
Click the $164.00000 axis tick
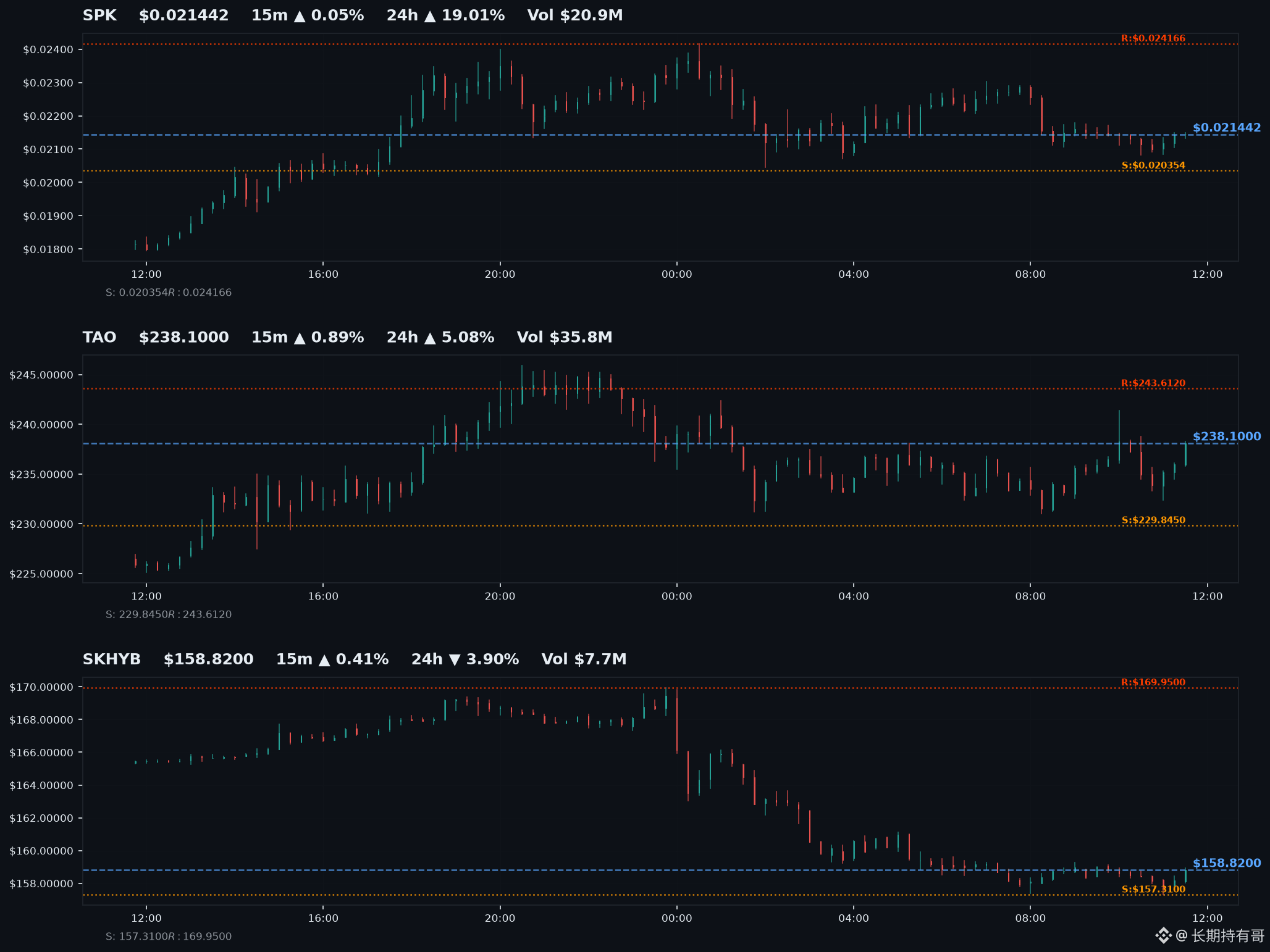coord(41,785)
